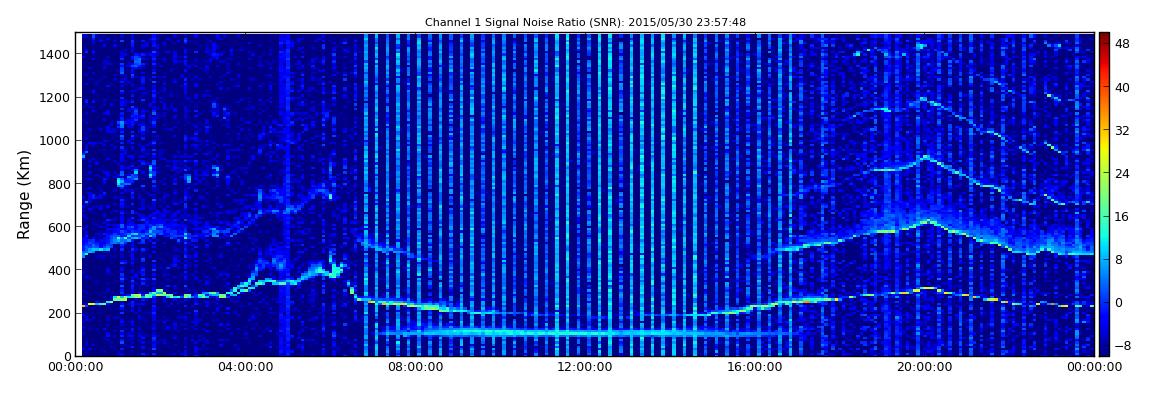Click the colorbar value -8
The image size is (1150, 407).
(1122, 345)
